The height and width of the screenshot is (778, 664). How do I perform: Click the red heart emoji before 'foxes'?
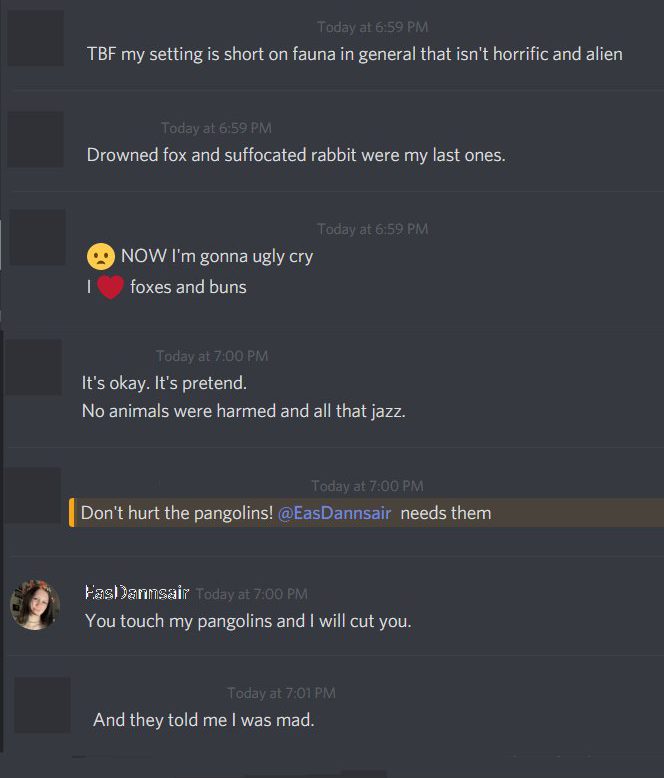click(110, 287)
